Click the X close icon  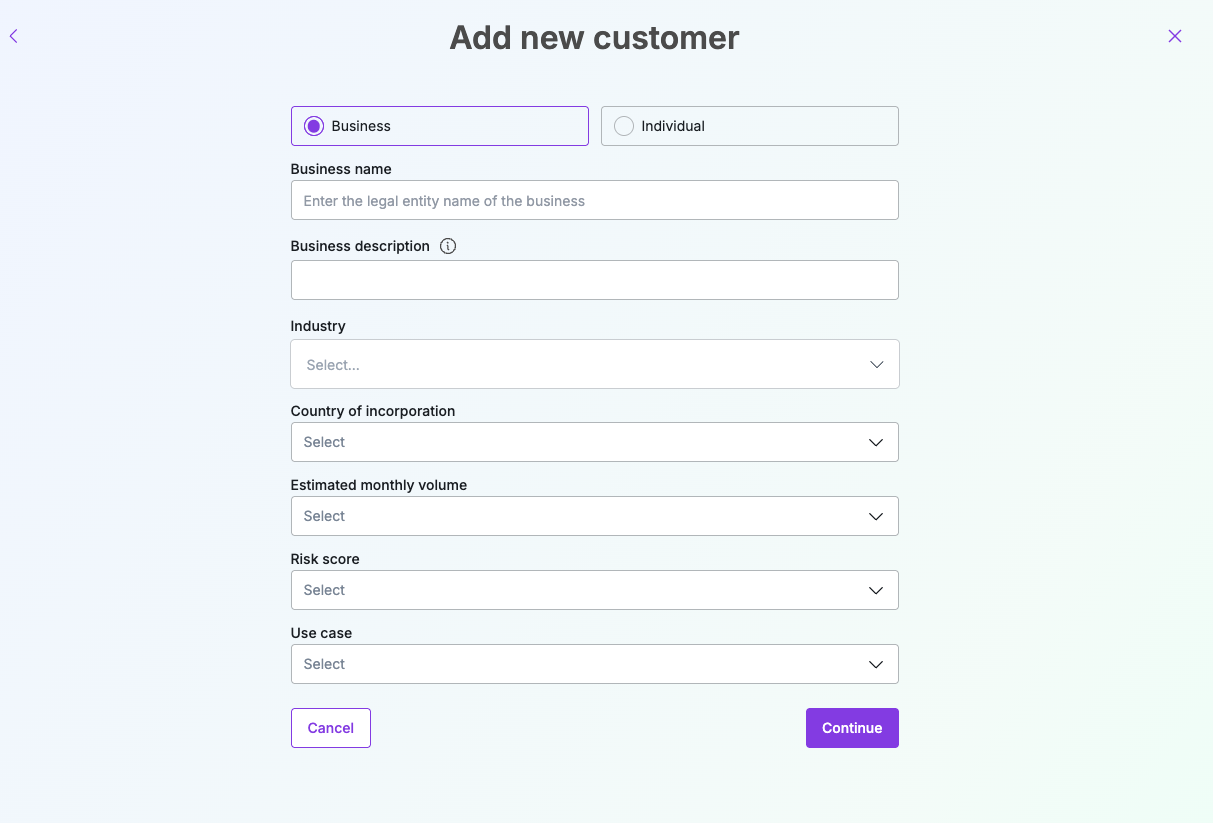point(1175,36)
